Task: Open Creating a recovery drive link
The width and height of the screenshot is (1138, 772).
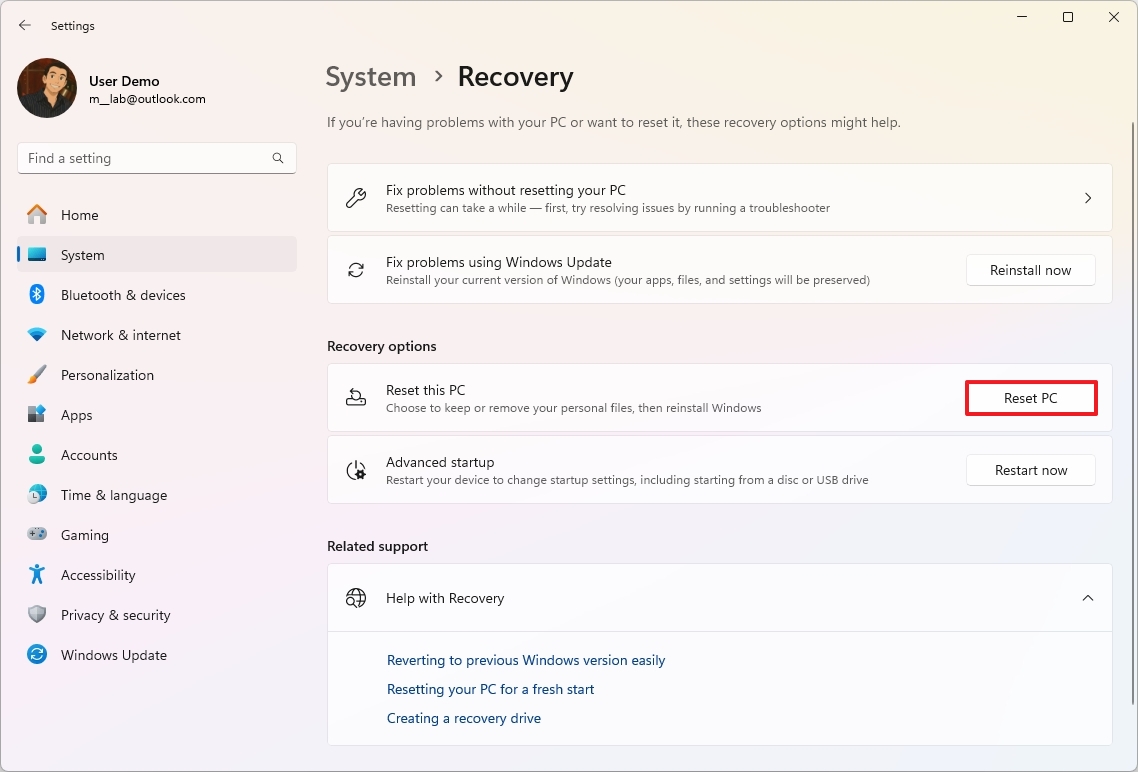Action: tap(464, 718)
